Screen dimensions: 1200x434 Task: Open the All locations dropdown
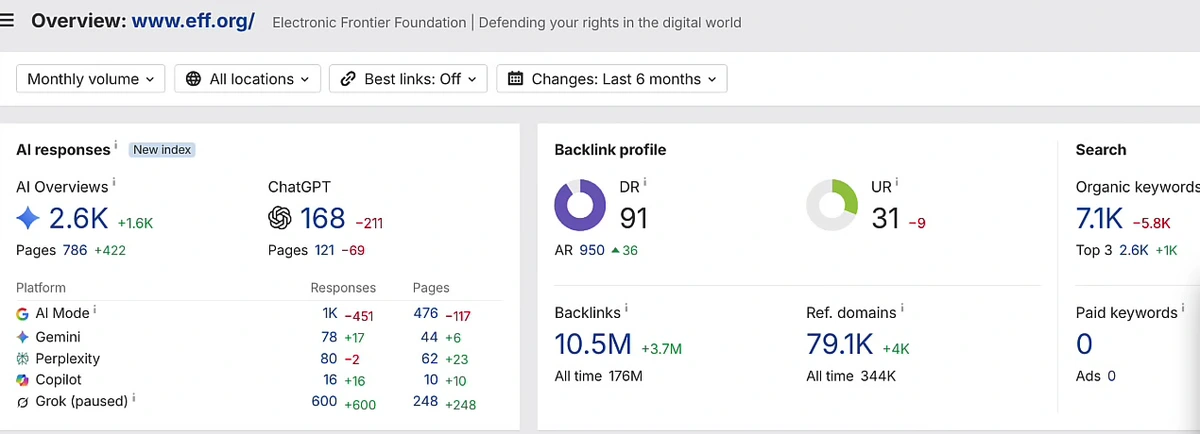point(247,79)
